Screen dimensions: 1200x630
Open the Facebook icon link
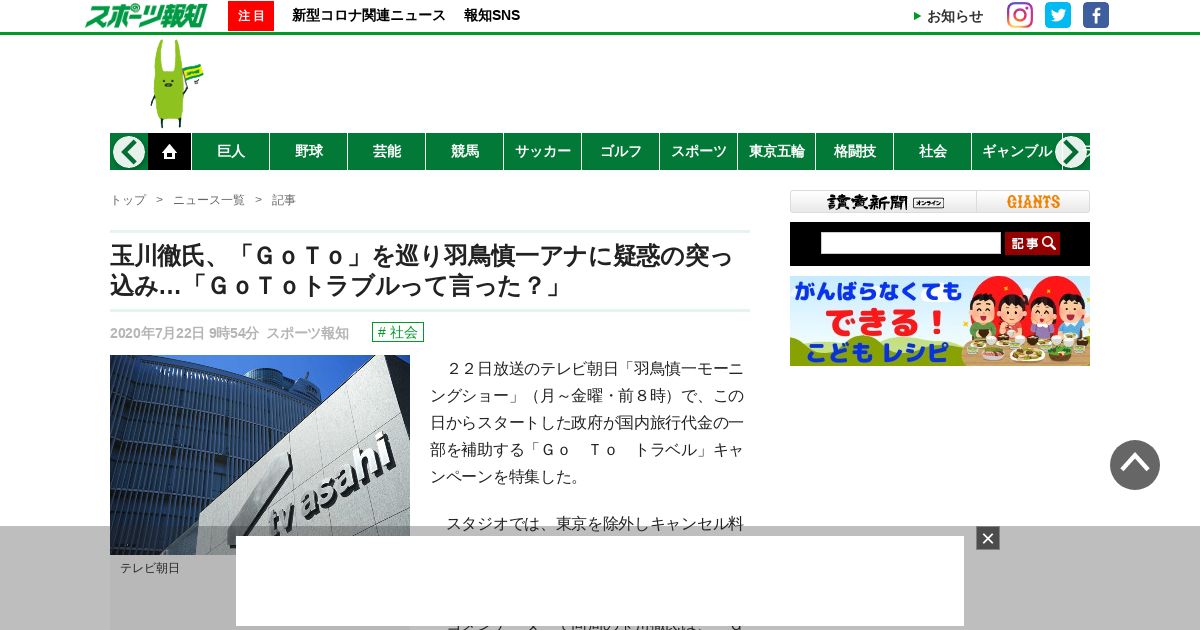pos(1096,15)
